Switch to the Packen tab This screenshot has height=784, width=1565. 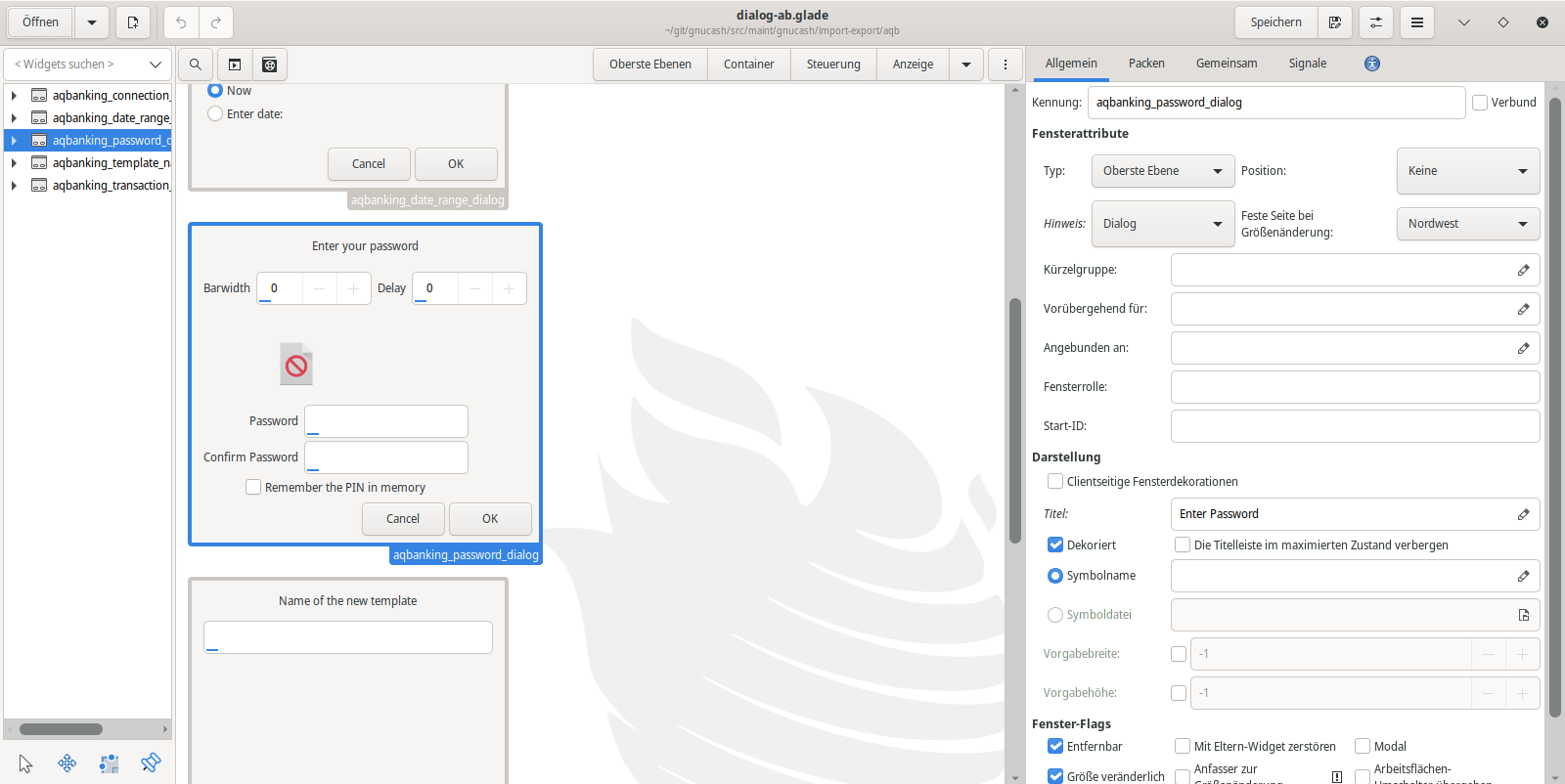click(x=1146, y=64)
